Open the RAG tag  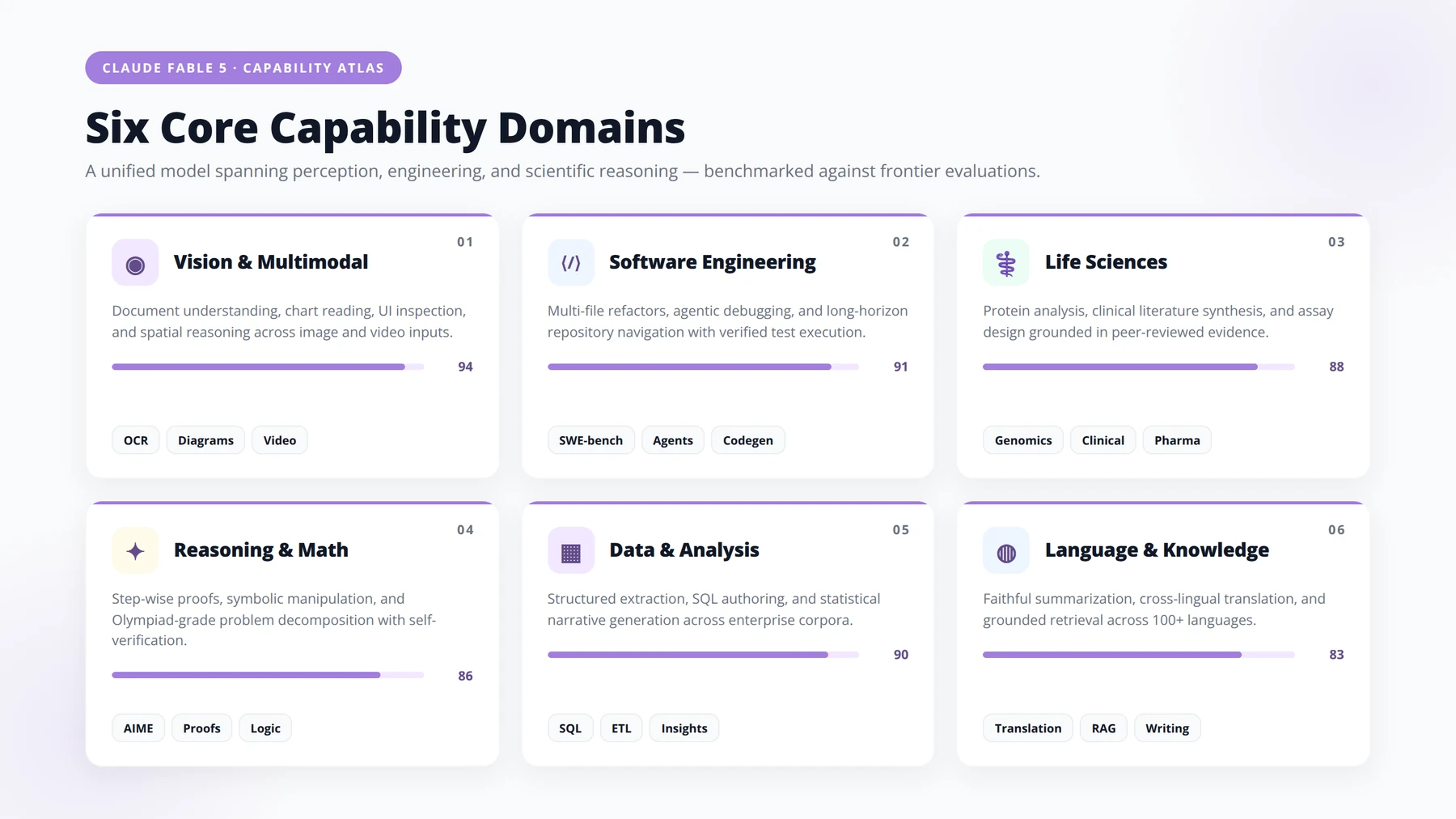pyautogui.click(x=1103, y=728)
